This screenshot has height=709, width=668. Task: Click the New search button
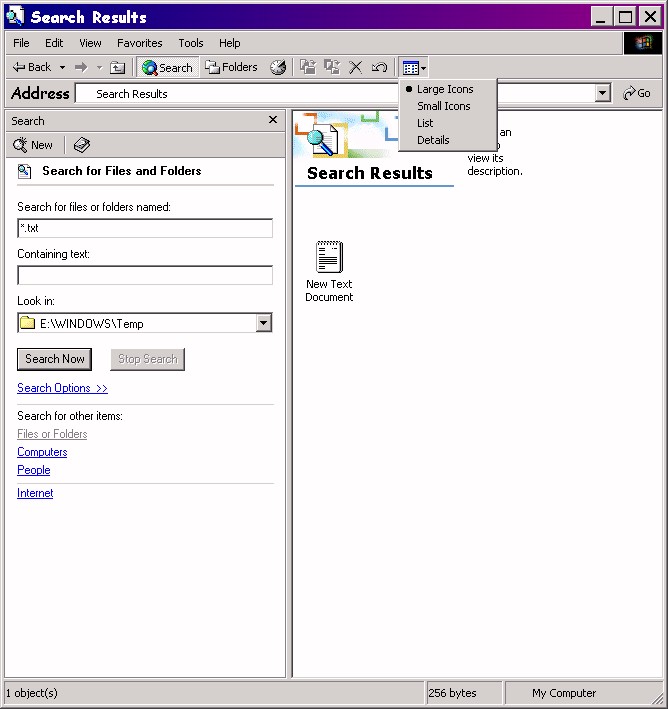(33, 145)
